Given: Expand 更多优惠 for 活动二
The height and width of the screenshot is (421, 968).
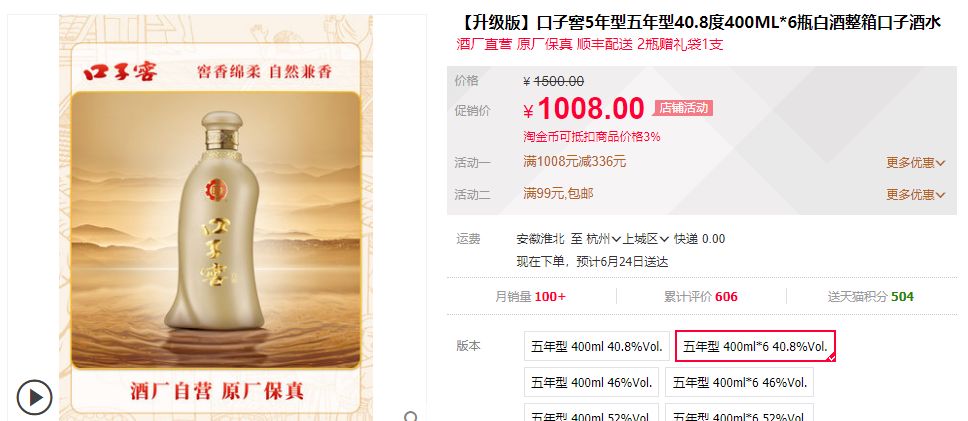Looking at the screenshot, I should [x=916, y=195].
